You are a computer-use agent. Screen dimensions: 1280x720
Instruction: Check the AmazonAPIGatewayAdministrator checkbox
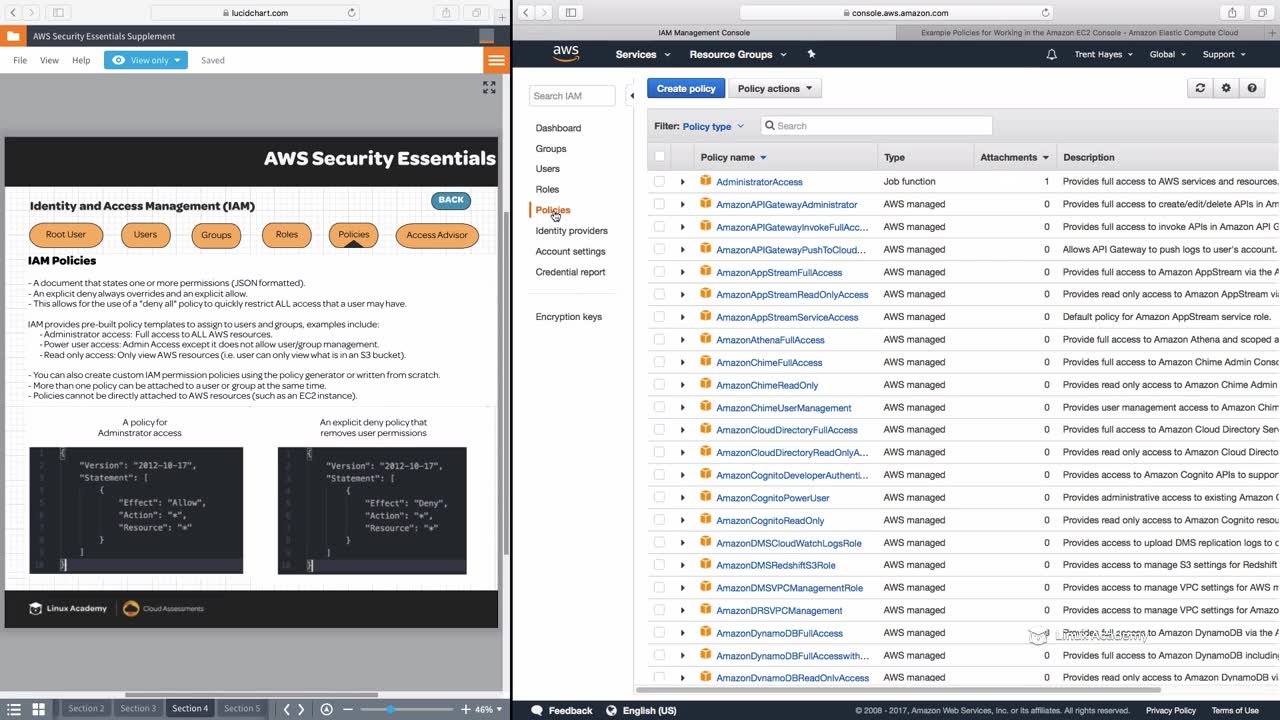(x=659, y=204)
